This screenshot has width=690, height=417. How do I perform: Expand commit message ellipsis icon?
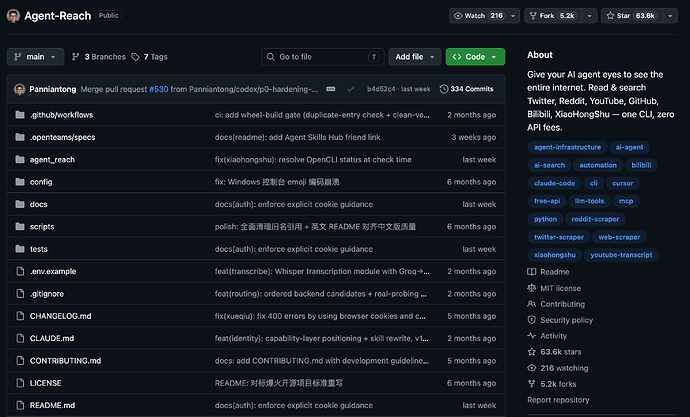pyautogui.click(x=330, y=89)
